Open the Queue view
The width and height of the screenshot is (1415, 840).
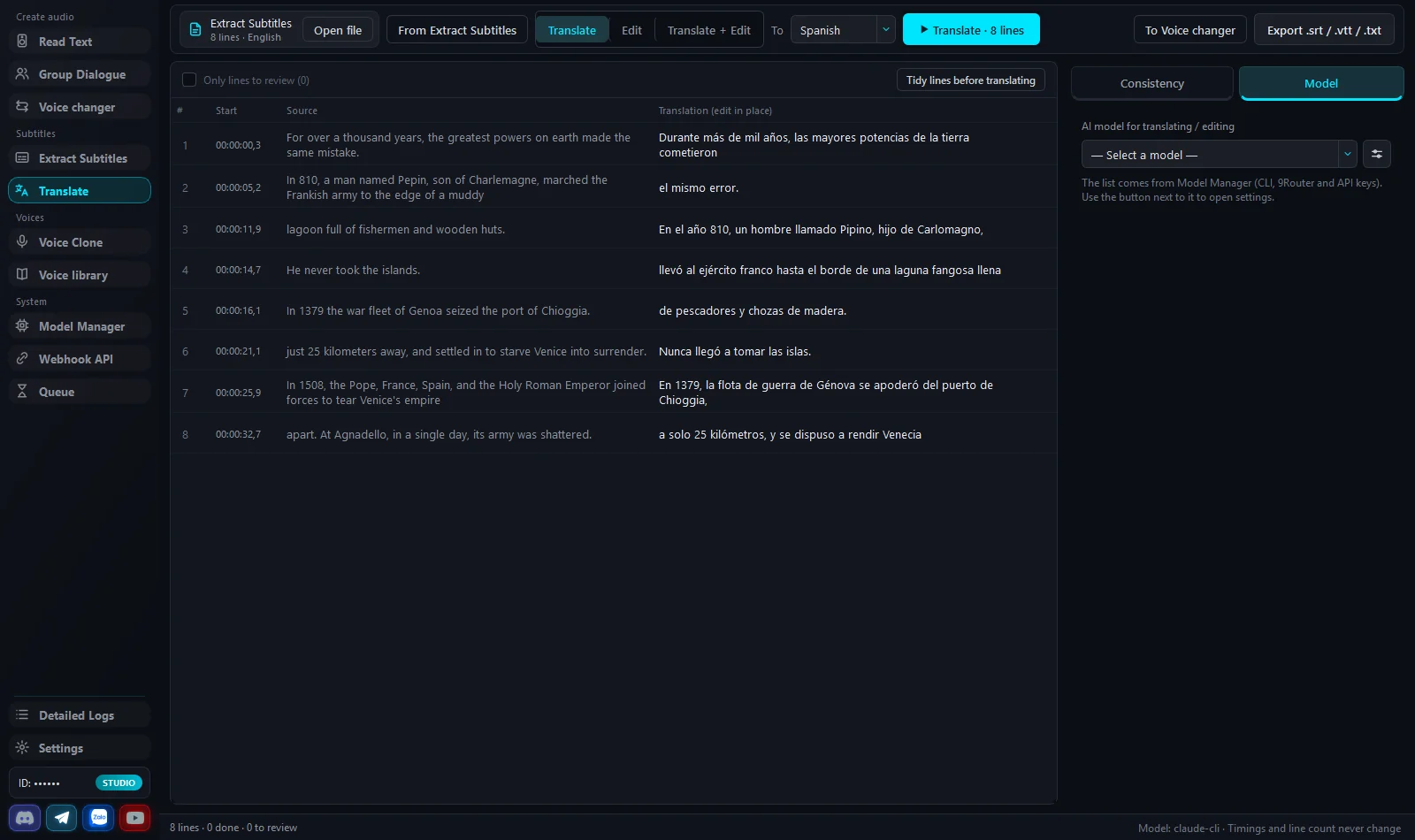(x=80, y=392)
